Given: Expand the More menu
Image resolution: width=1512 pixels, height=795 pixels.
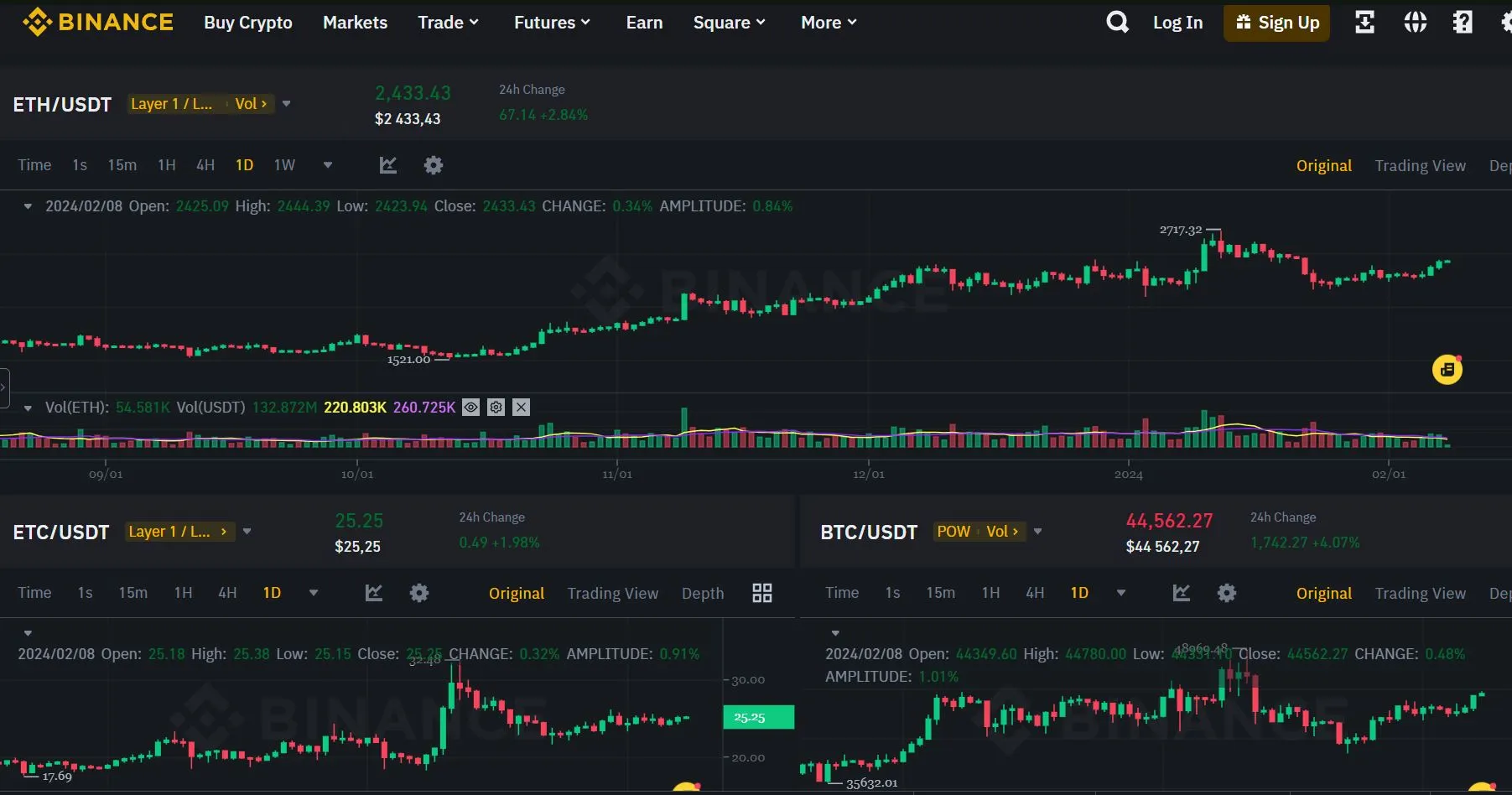Looking at the screenshot, I should click(x=829, y=23).
